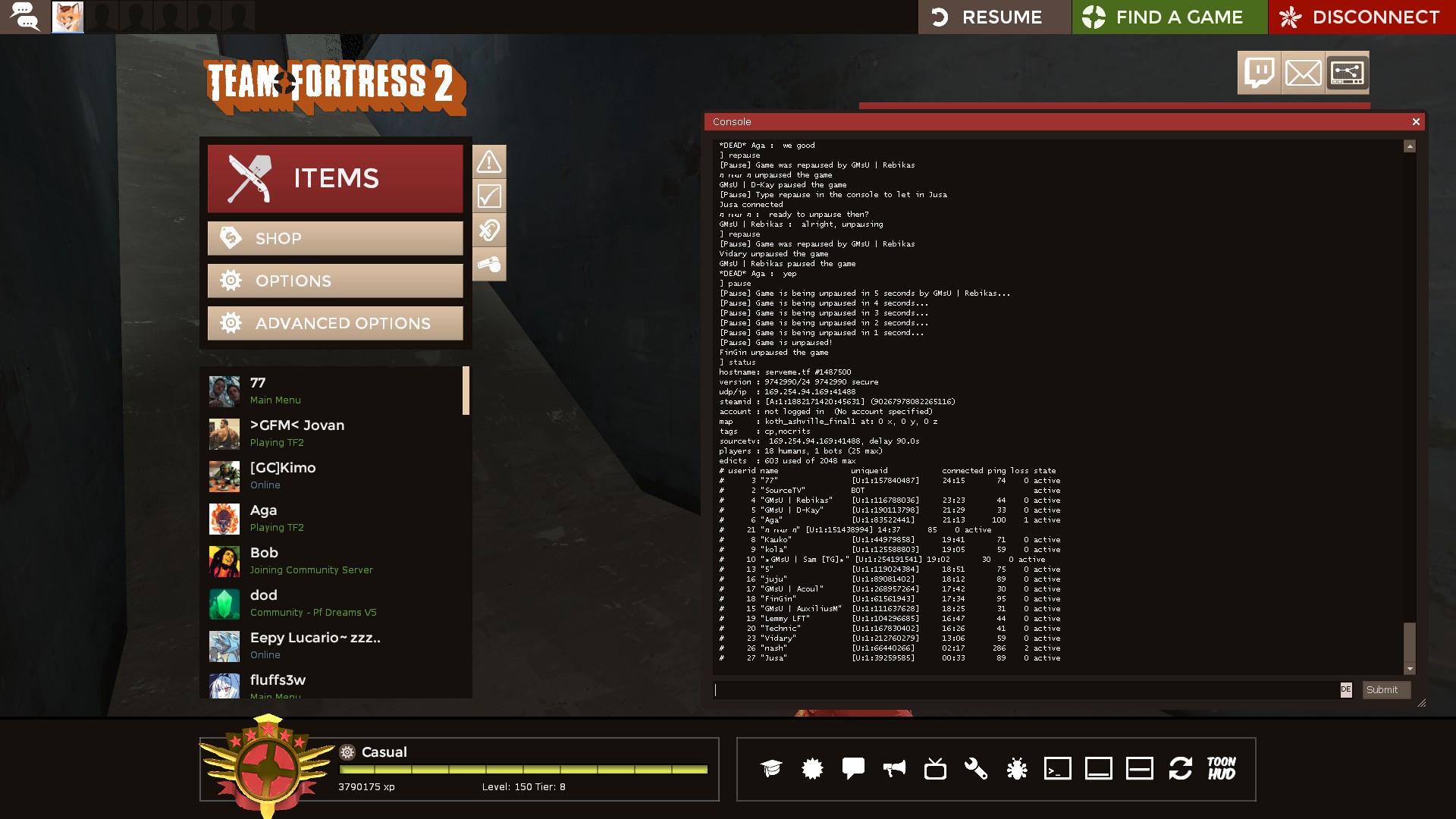Viewport: 1456px width, 819px height.
Task: Click the Casual rank badge medal
Action: [x=267, y=766]
